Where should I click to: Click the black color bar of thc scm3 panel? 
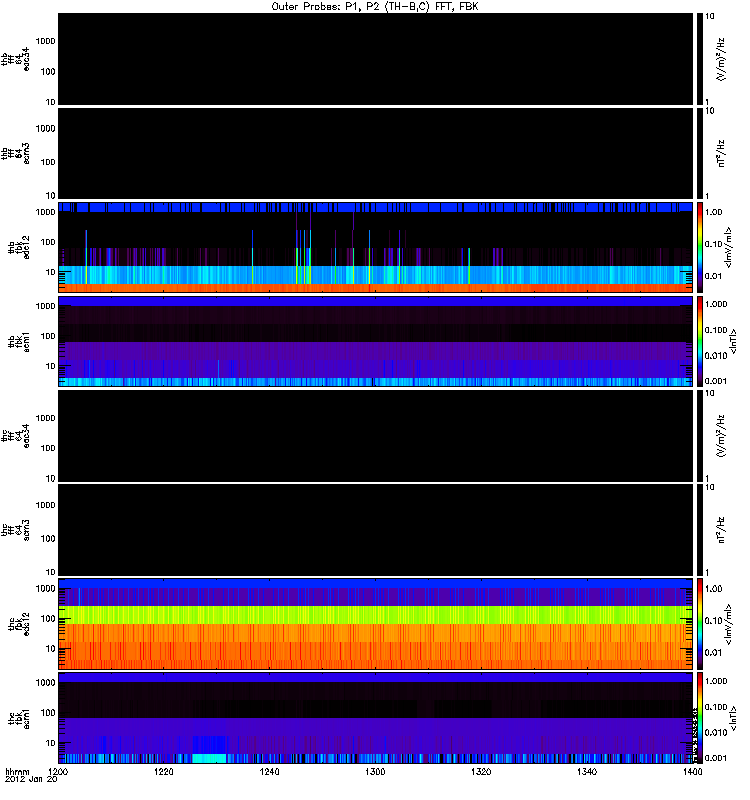point(700,530)
